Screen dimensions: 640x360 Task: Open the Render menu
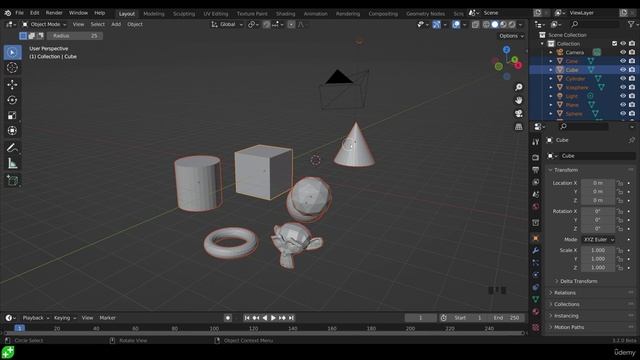click(54, 13)
